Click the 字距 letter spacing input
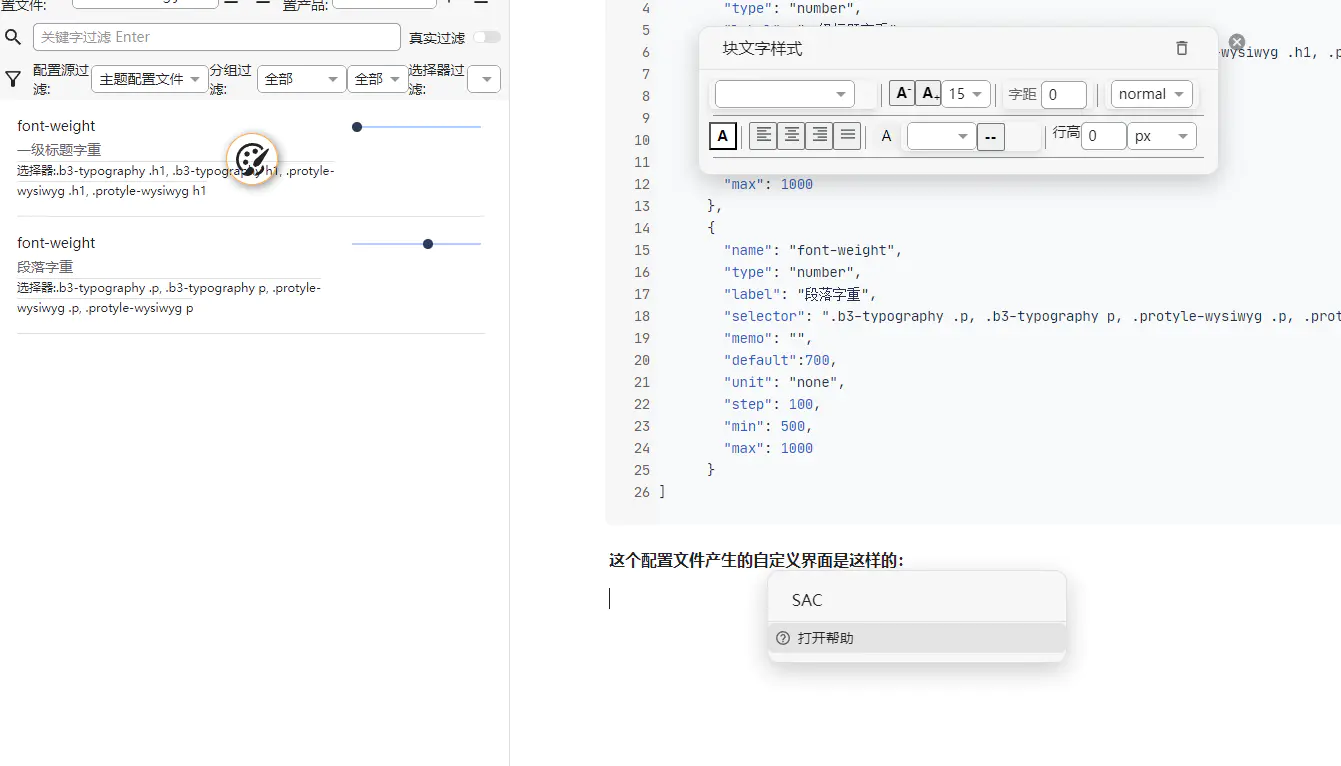Image resolution: width=1341 pixels, height=766 pixels. coord(1064,95)
